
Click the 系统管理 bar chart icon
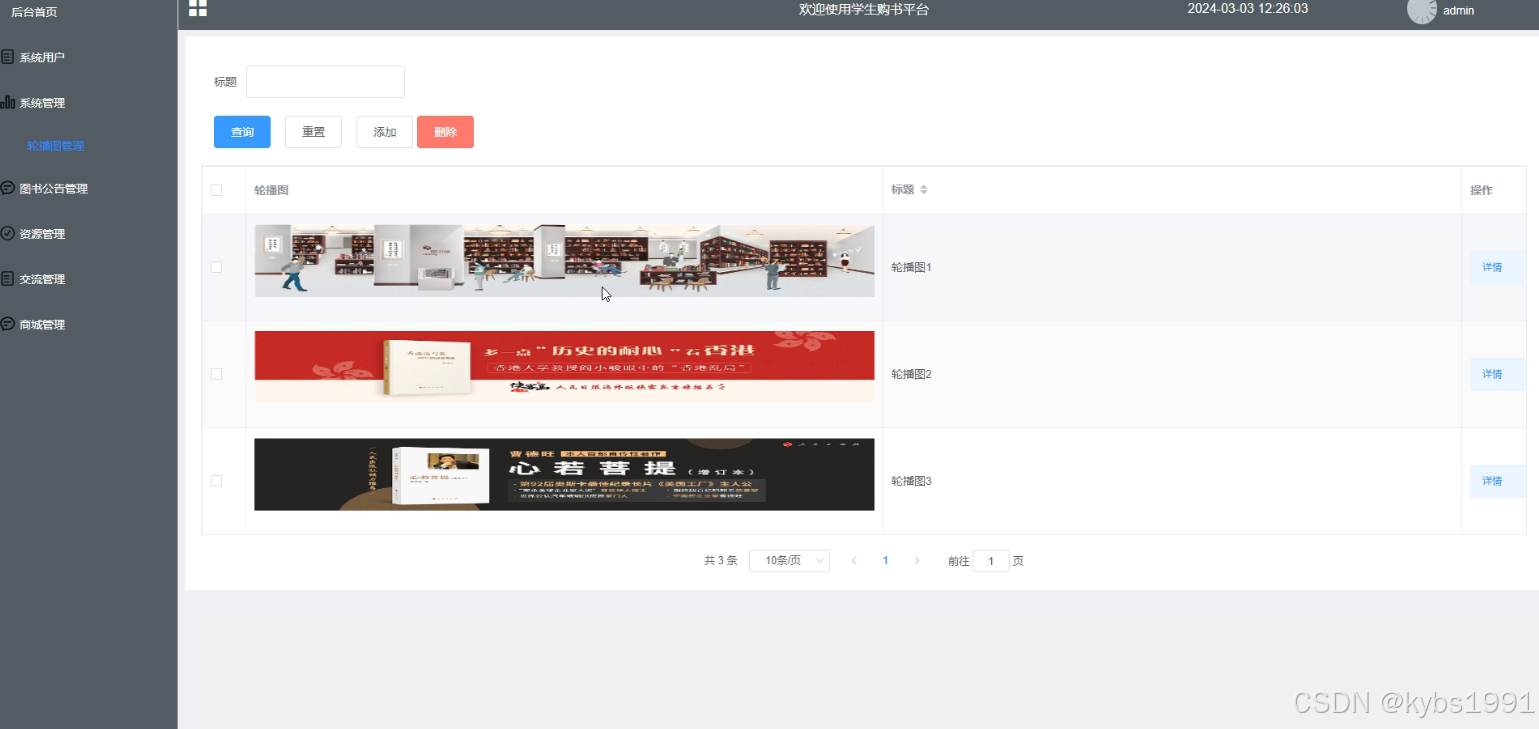[8, 102]
